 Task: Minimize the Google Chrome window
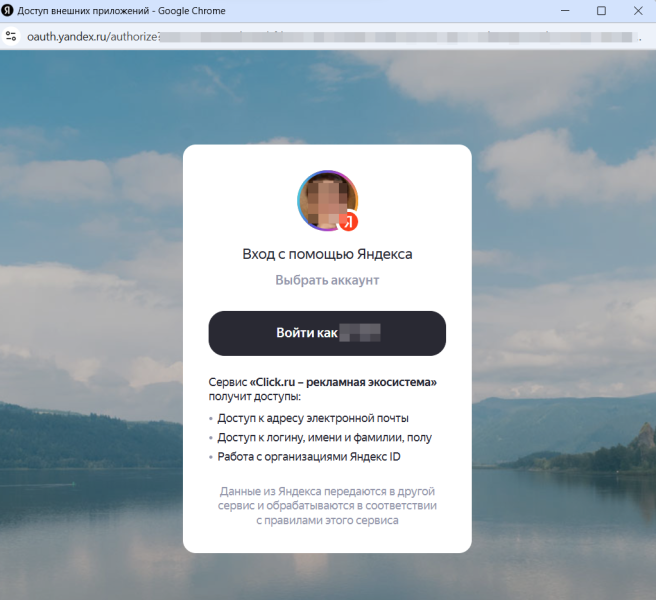pos(565,10)
